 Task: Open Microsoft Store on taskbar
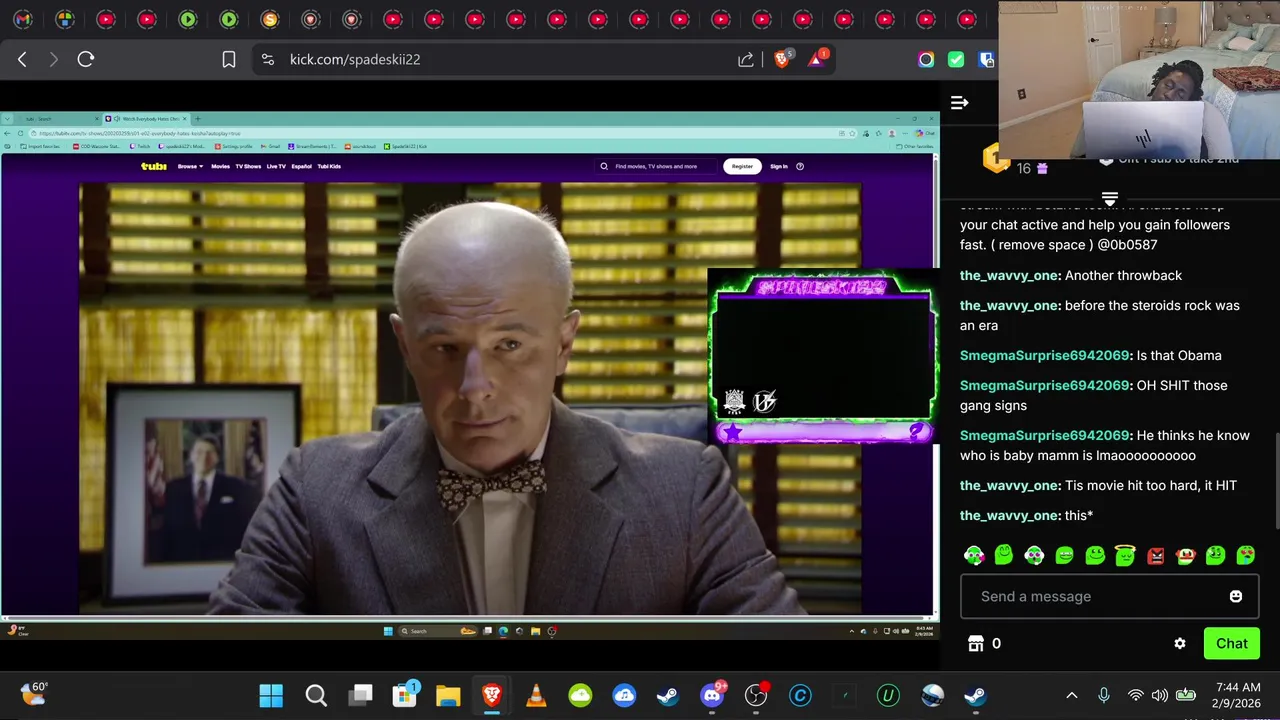tap(405, 695)
